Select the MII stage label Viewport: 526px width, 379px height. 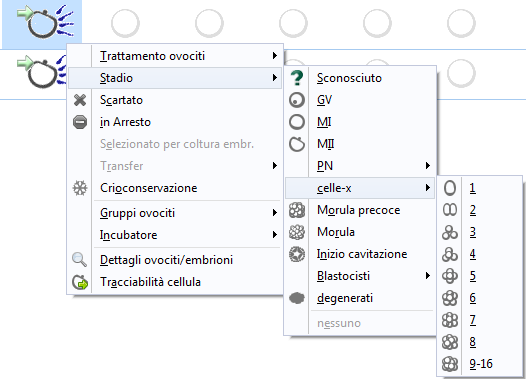pos(326,144)
